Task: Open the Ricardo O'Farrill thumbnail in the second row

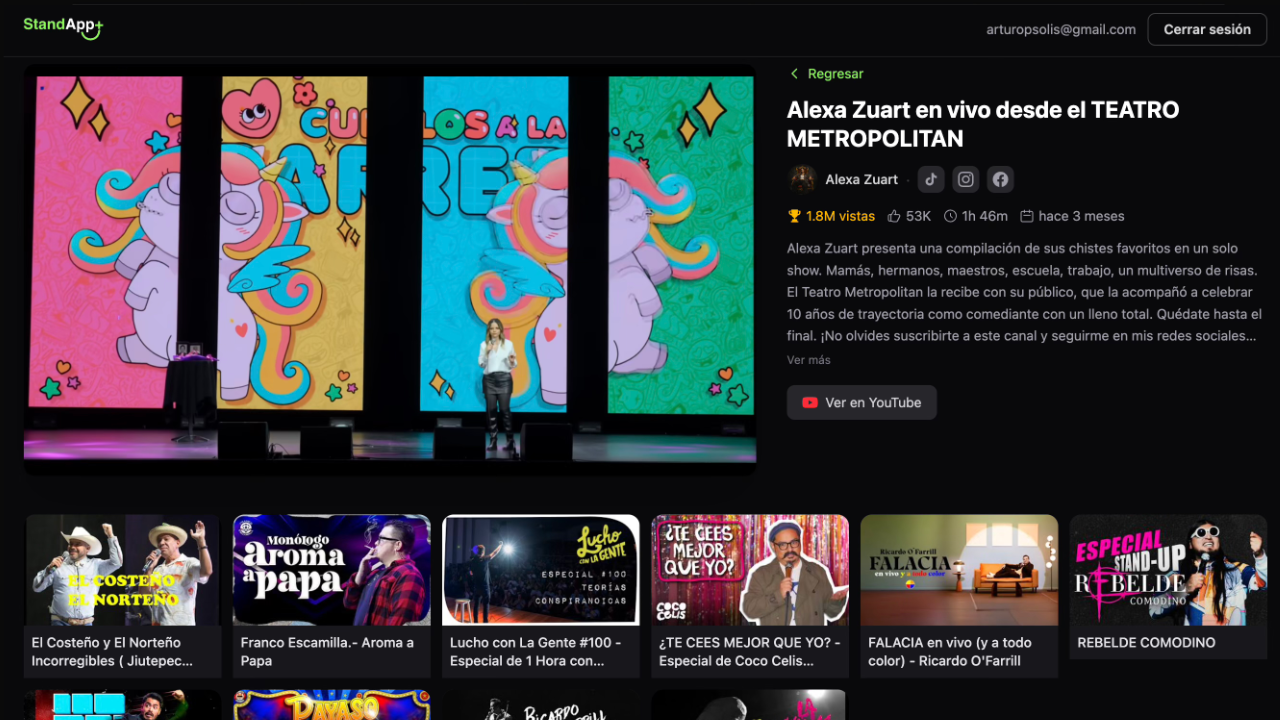Action: pyautogui.click(x=541, y=705)
